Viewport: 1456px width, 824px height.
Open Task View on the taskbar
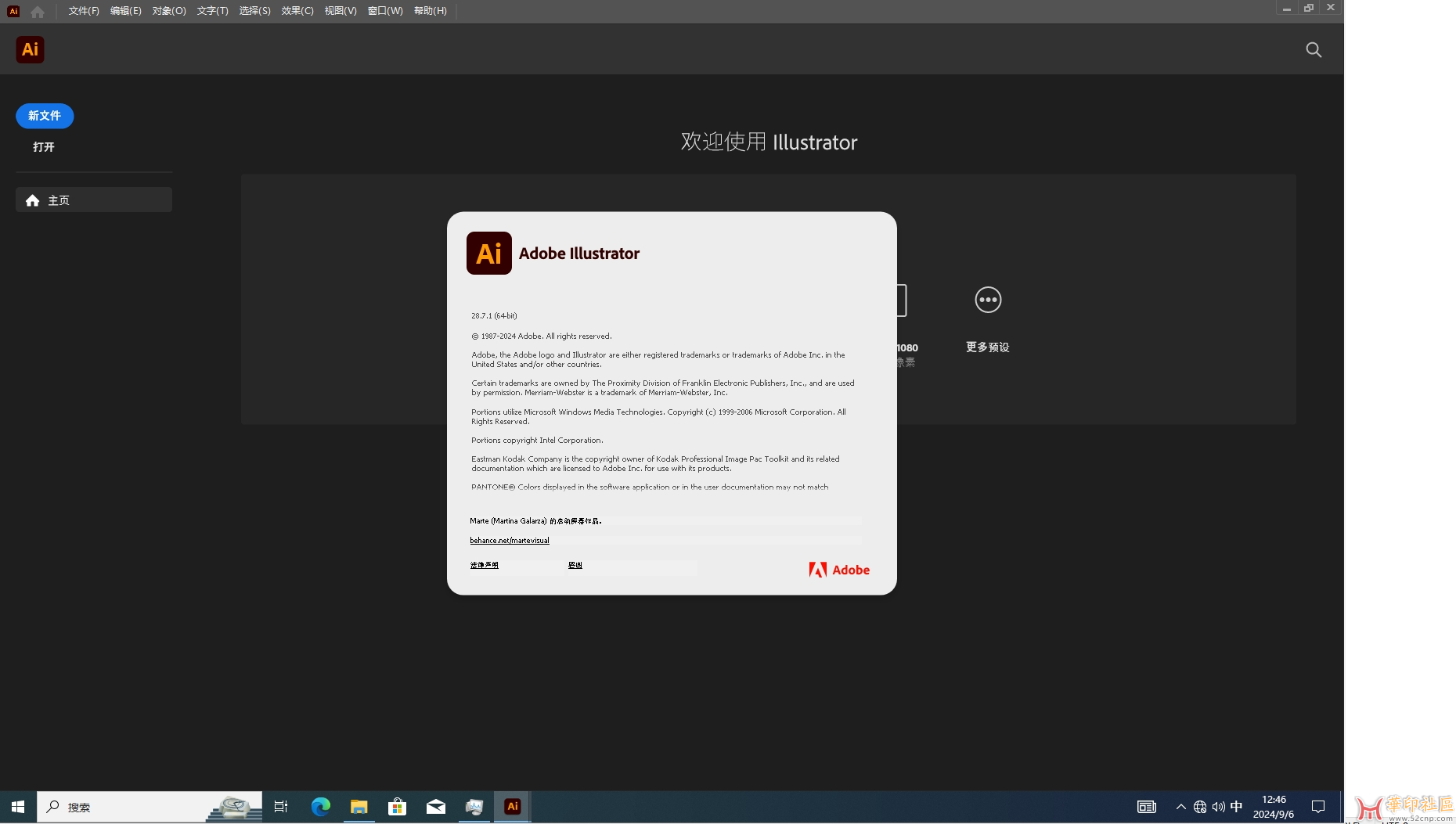coord(281,807)
